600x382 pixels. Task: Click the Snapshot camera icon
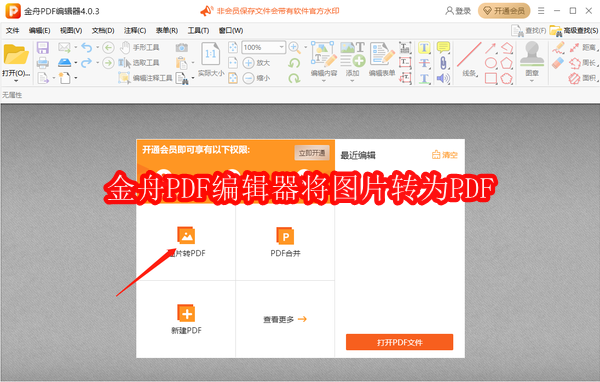(182, 47)
